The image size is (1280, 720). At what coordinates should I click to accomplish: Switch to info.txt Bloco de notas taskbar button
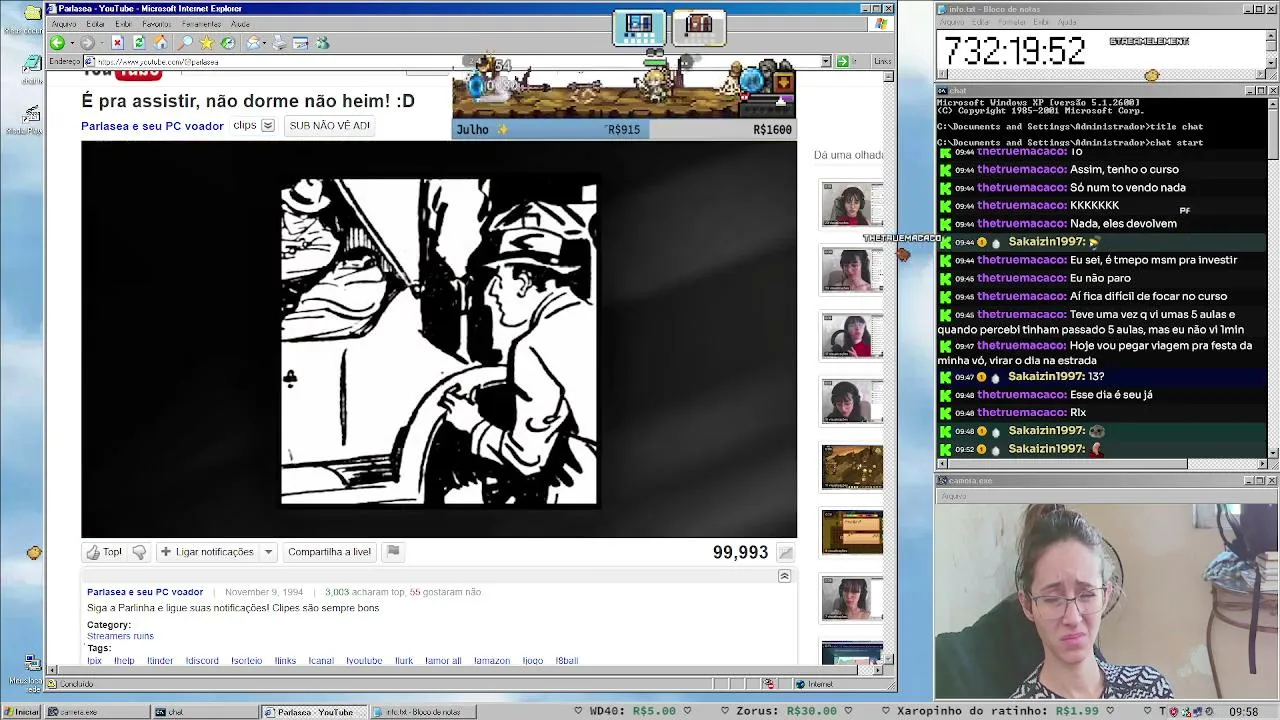tap(423, 712)
